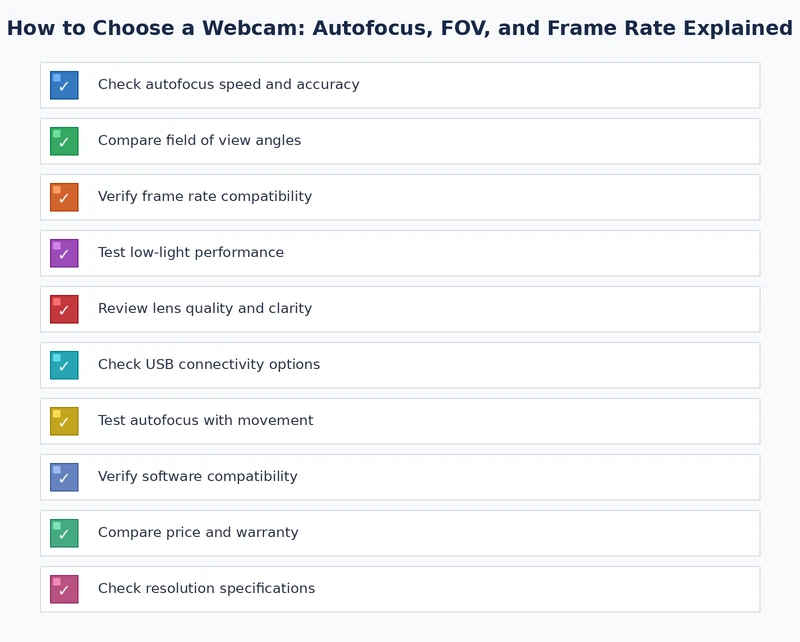This screenshot has height=642, width=800.
Task: Mark the yellow autofocus movement checkbox
Action: (x=64, y=421)
